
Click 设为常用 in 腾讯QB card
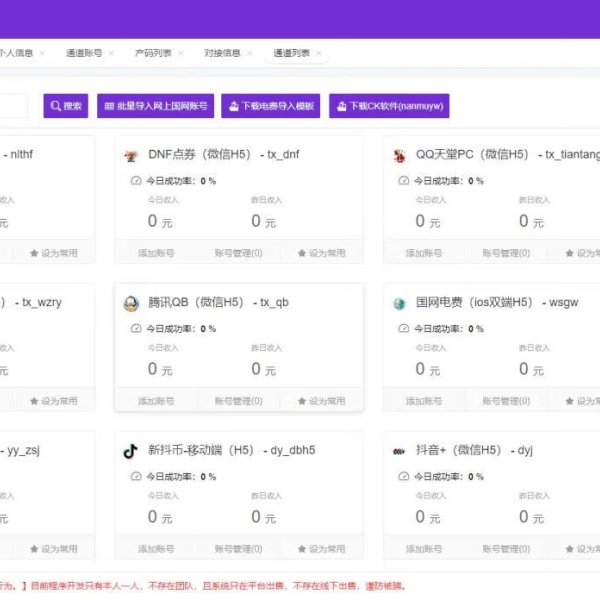click(321, 401)
